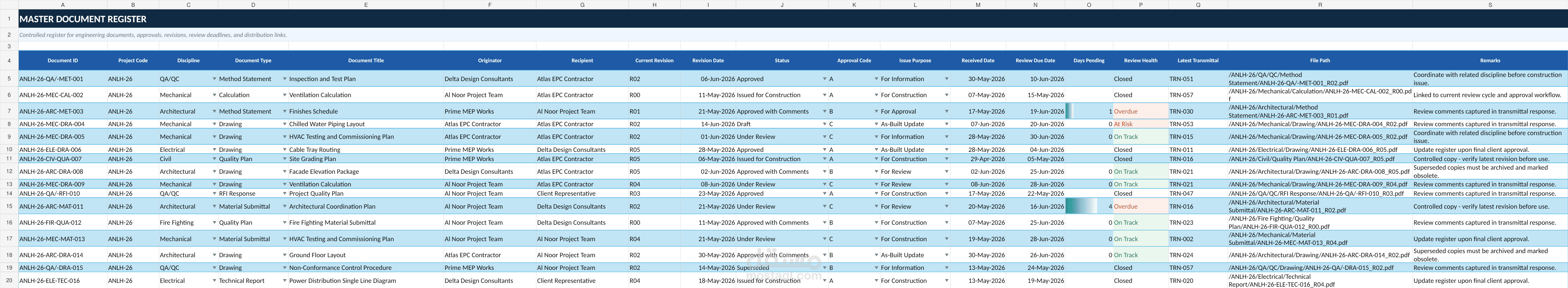Click the Document Title column header cell
Viewport: 1568px width, 288px height.
[x=366, y=60]
